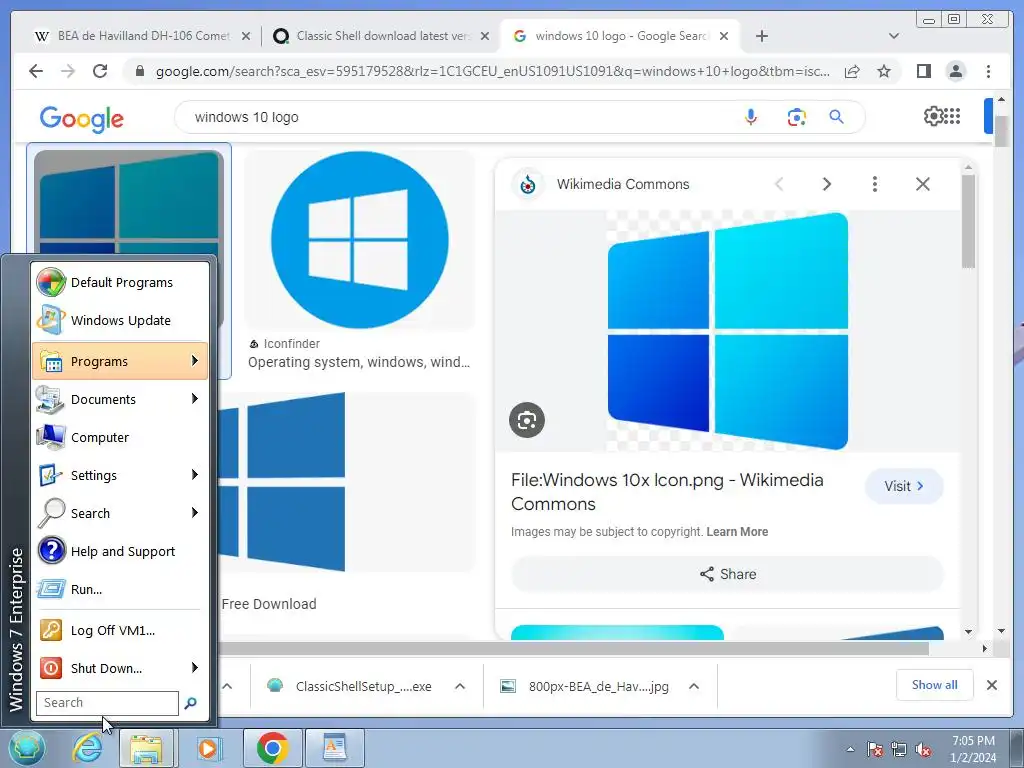Click the Lens icon on preview image

(x=526, y=420)
